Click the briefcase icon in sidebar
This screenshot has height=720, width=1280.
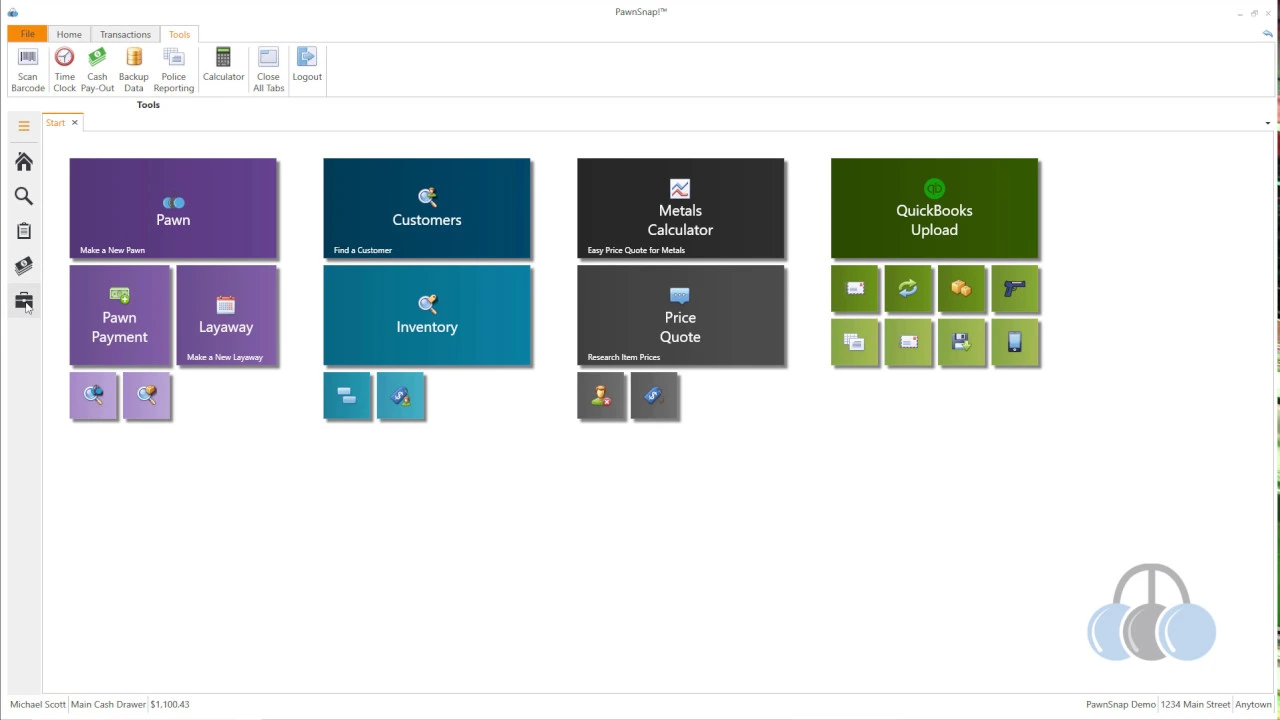pos(24,300)
